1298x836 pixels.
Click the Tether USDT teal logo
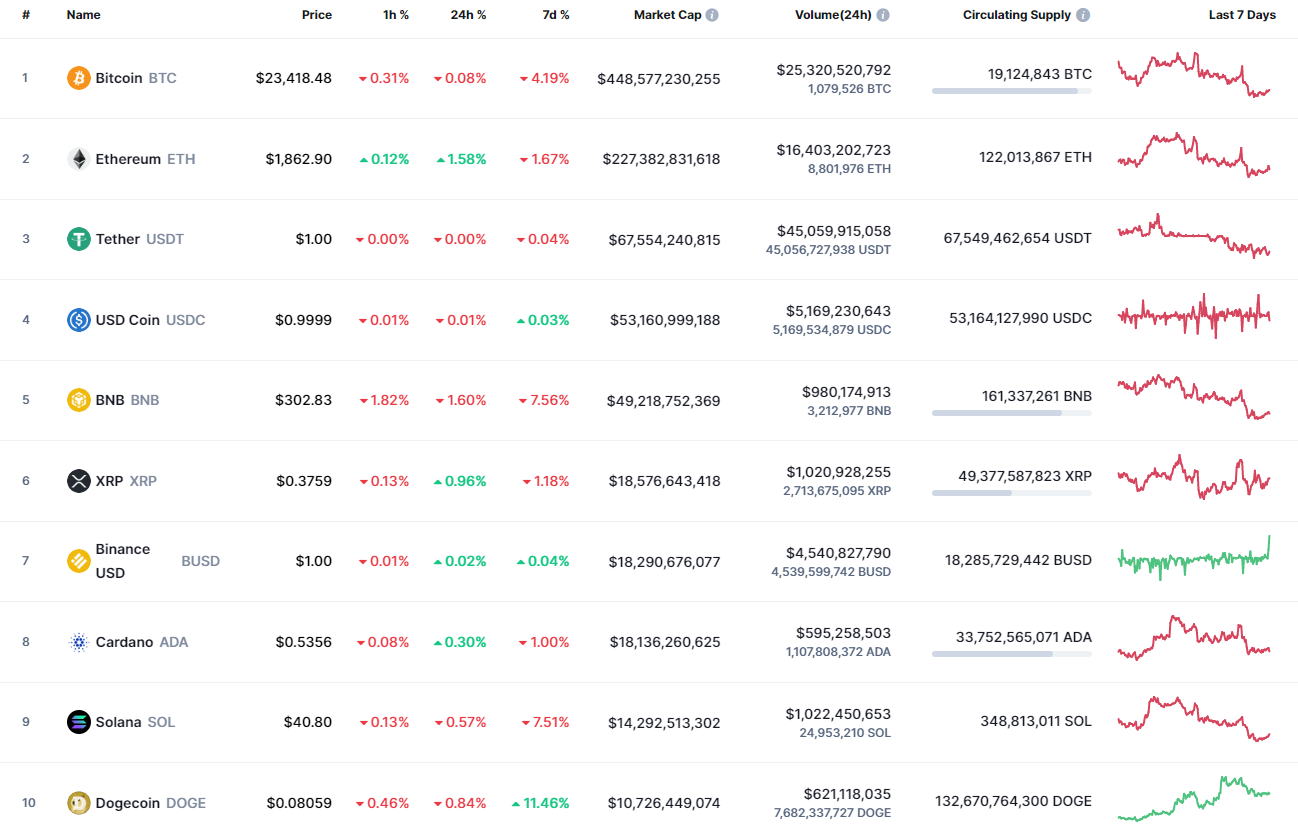(77, 238)
